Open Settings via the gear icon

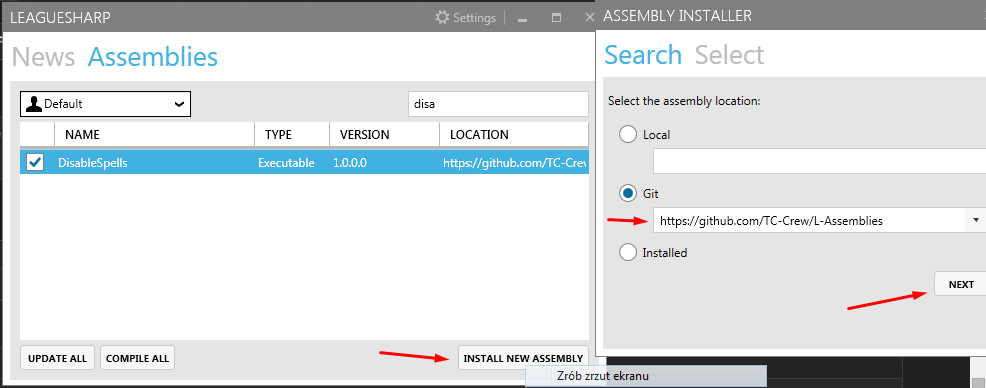[443, 18]
